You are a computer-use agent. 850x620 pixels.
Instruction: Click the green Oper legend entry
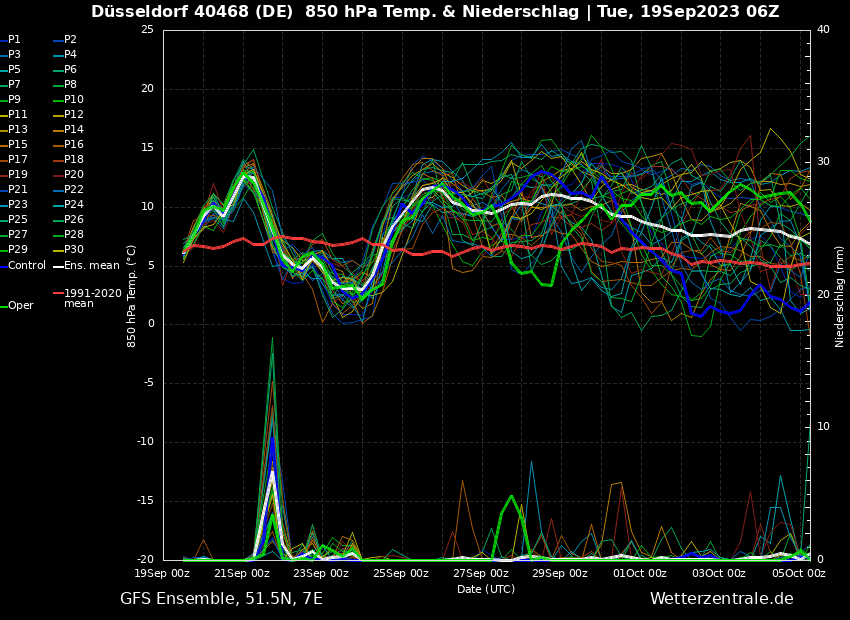tap(20, 306)
